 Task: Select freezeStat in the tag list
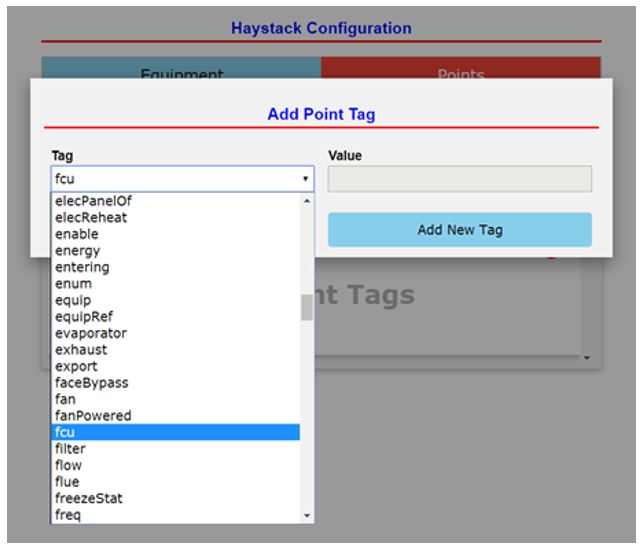coord(176,498)
